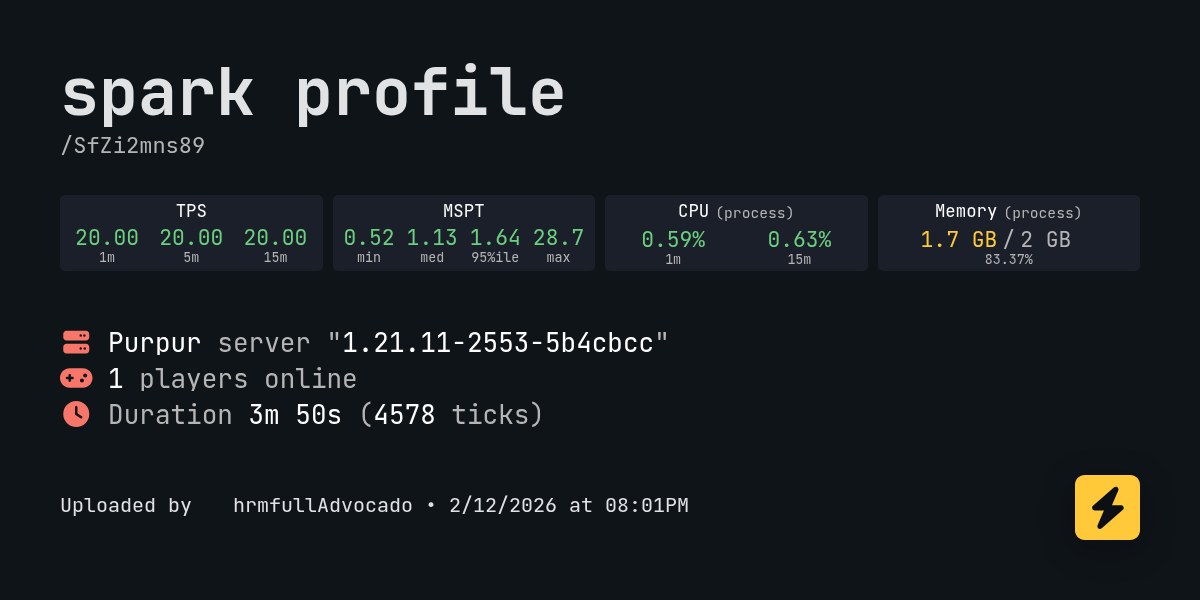
Task: Select the CPU process panel header
Action: (735, 212)
